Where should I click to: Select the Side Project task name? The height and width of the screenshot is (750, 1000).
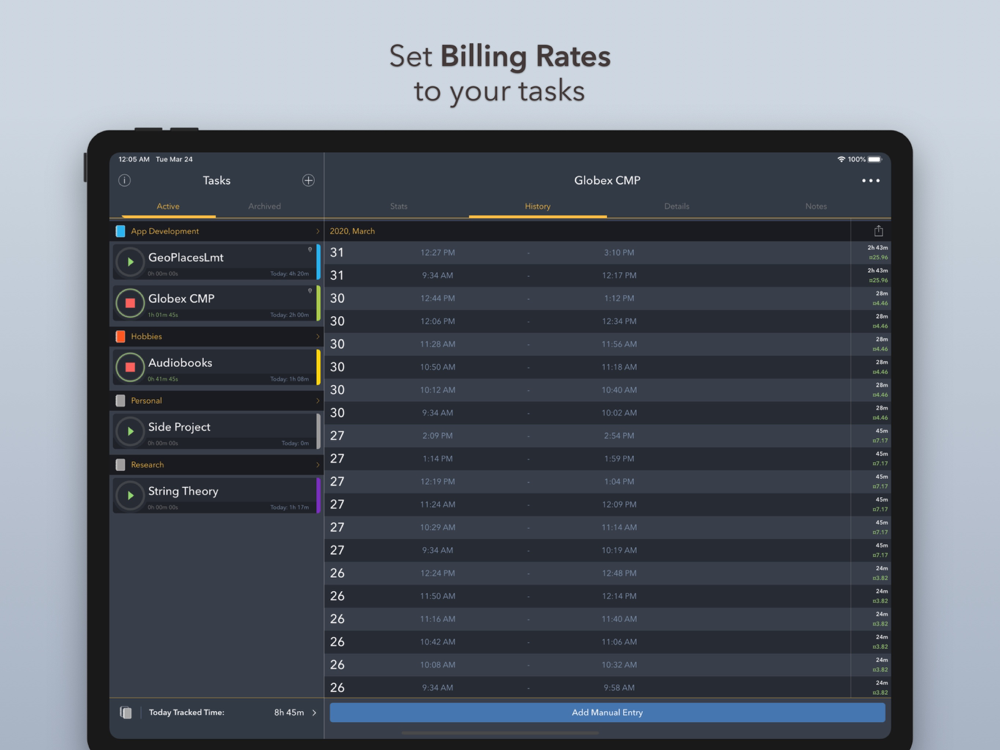tap(179, 427)
